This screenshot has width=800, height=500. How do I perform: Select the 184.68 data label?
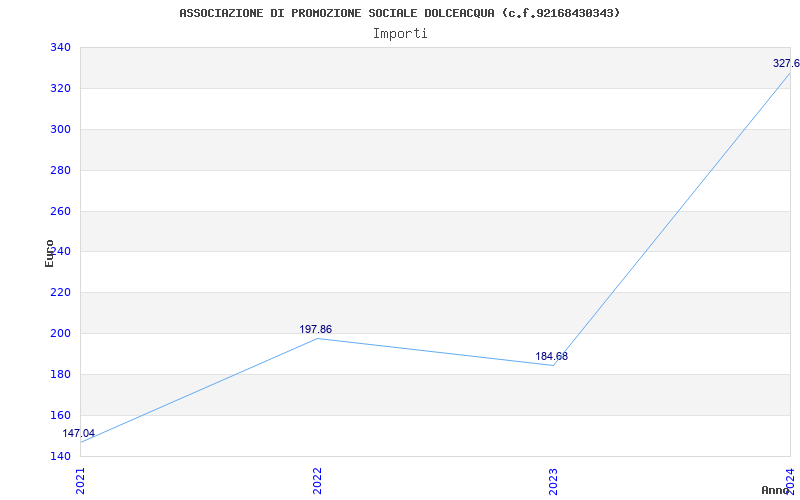coord(552,356)
